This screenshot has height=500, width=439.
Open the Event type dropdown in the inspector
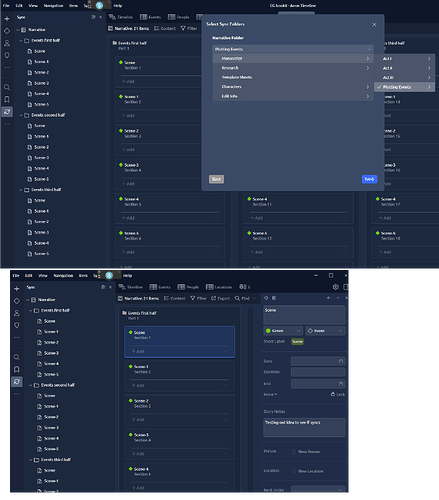325,331
